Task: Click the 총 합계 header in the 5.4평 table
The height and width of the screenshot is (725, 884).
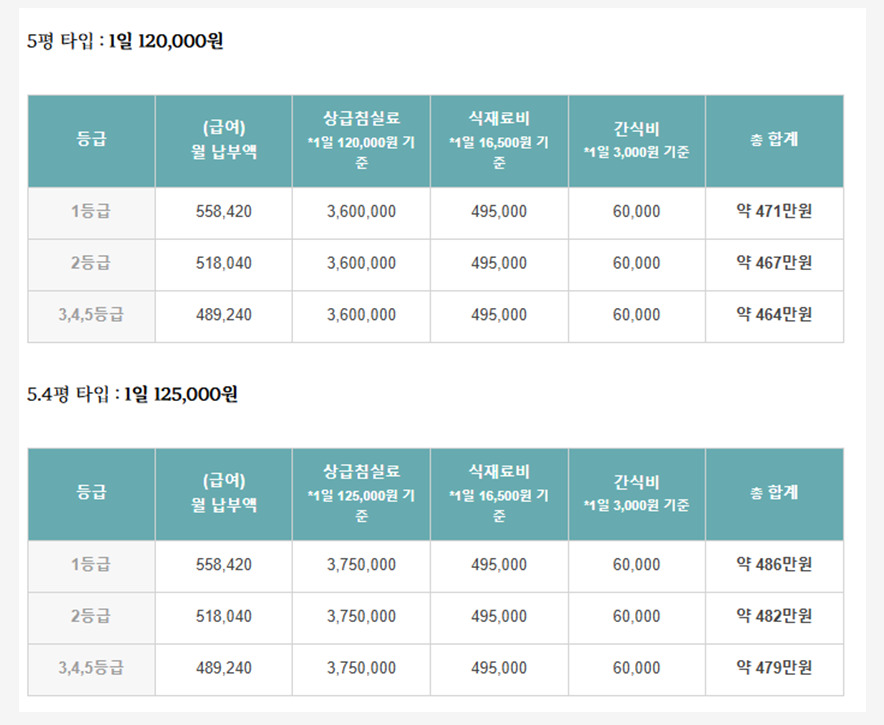Action: tap(774, 493)
